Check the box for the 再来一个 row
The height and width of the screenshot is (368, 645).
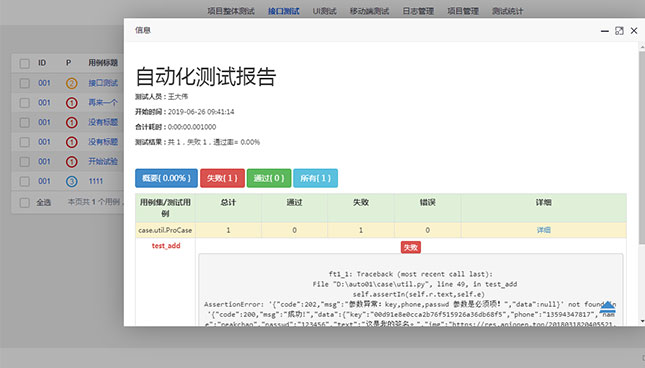tap(25, 103)
